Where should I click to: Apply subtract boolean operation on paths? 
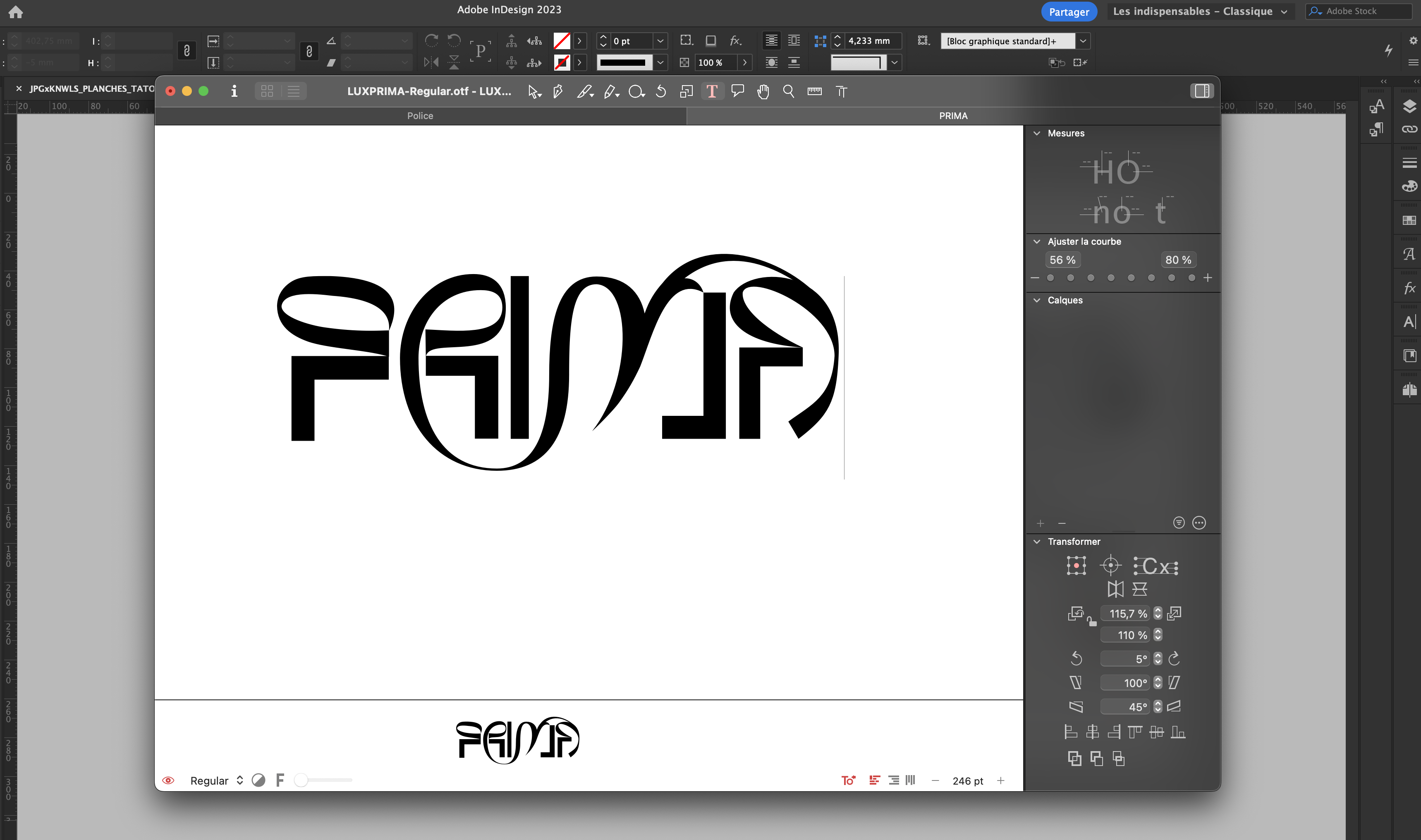[x=1097, y=759]
